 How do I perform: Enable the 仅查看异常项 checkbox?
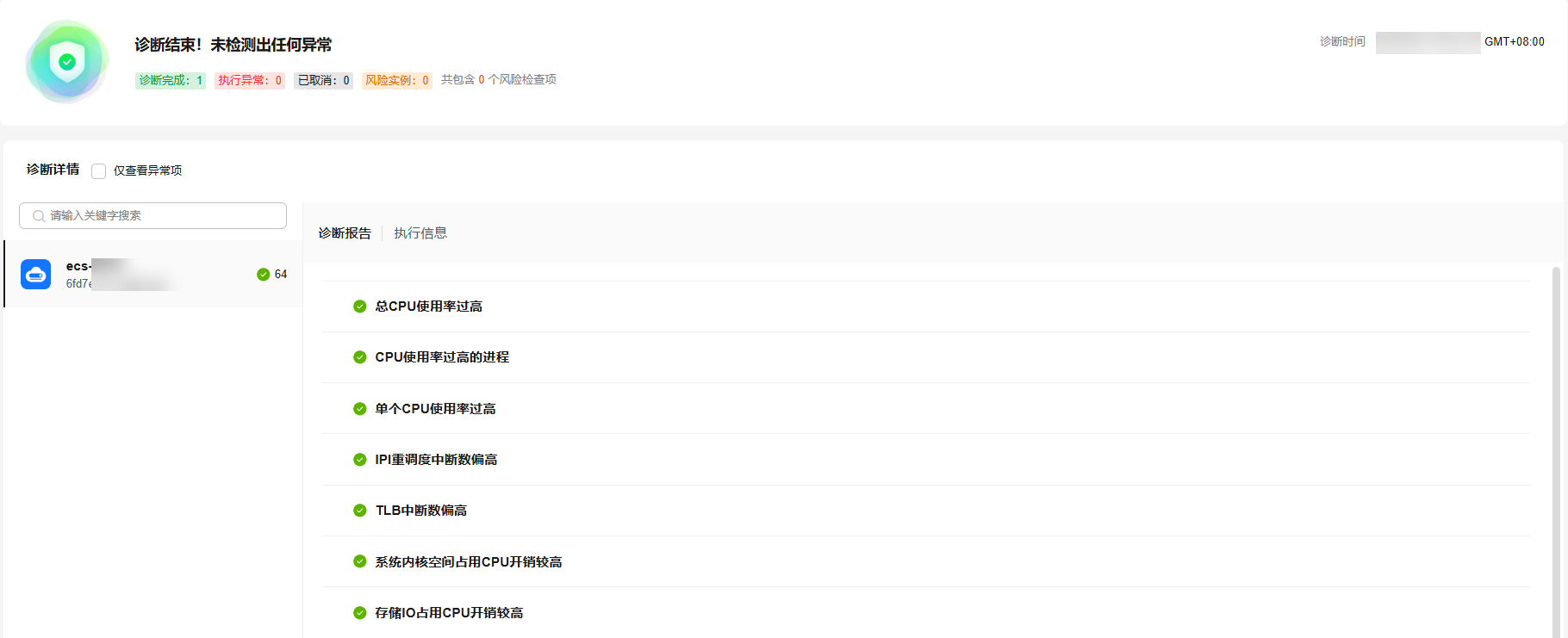[x=99, y=170]
